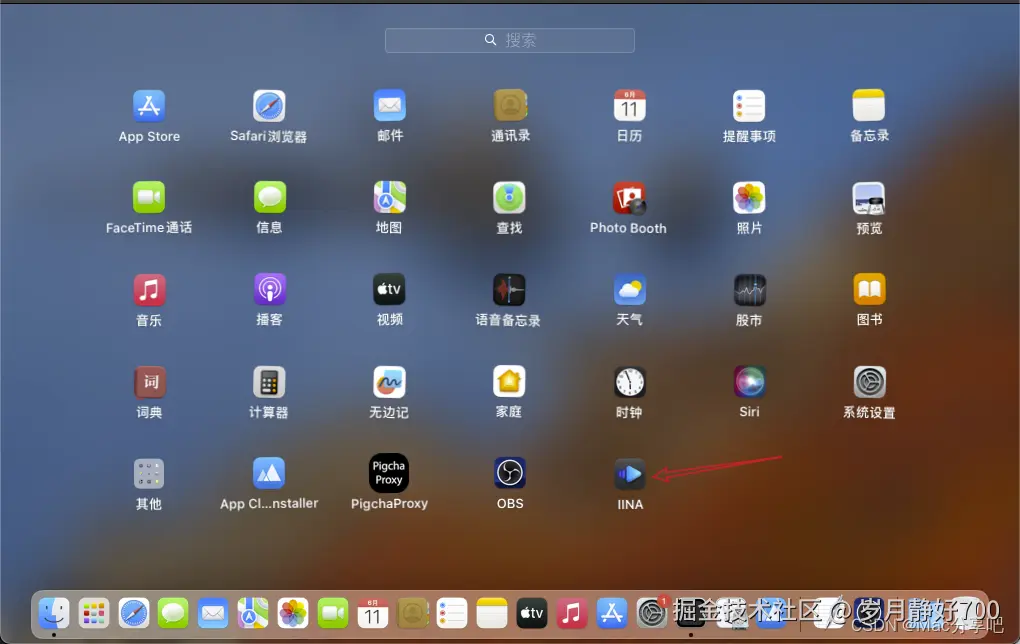Open Mail from the Dock
The image size is (1020, 644).
click(213, 613)
